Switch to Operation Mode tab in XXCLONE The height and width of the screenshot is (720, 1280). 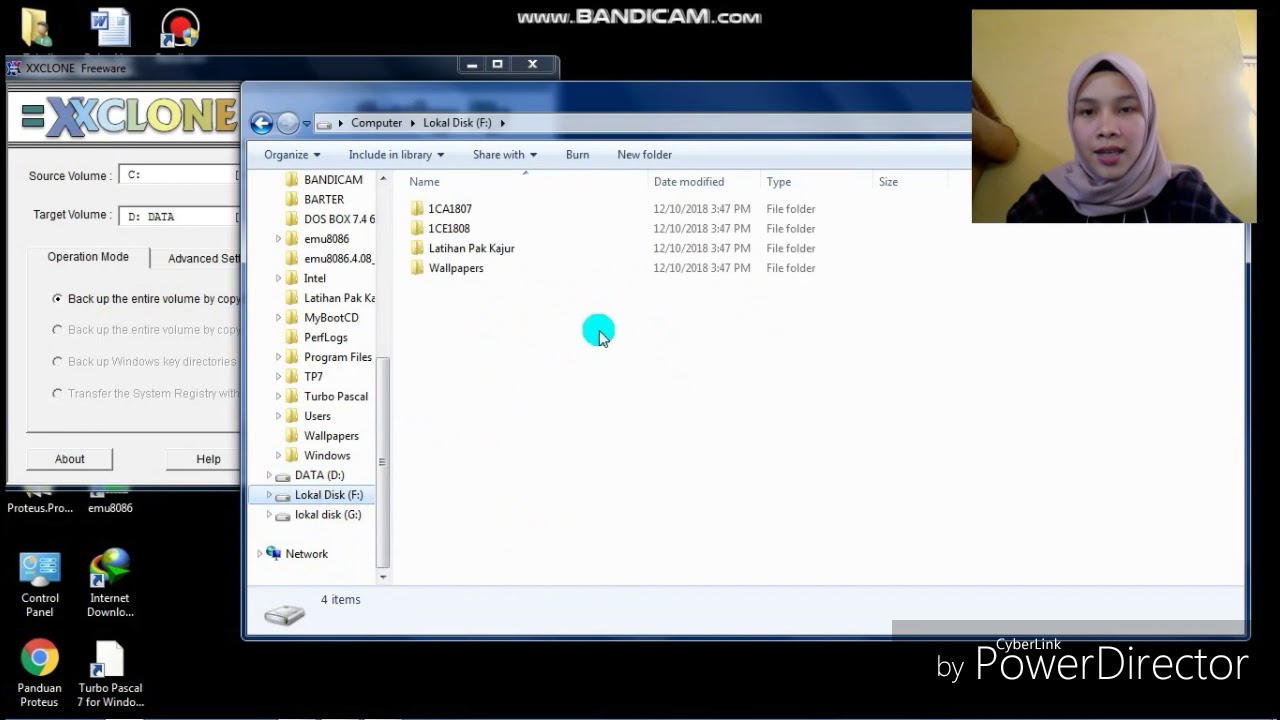[x=88, y=257]
